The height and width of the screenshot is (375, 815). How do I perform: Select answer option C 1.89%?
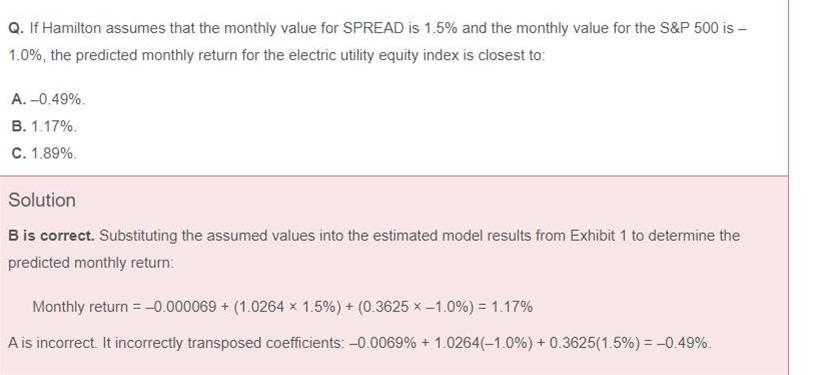44,153
